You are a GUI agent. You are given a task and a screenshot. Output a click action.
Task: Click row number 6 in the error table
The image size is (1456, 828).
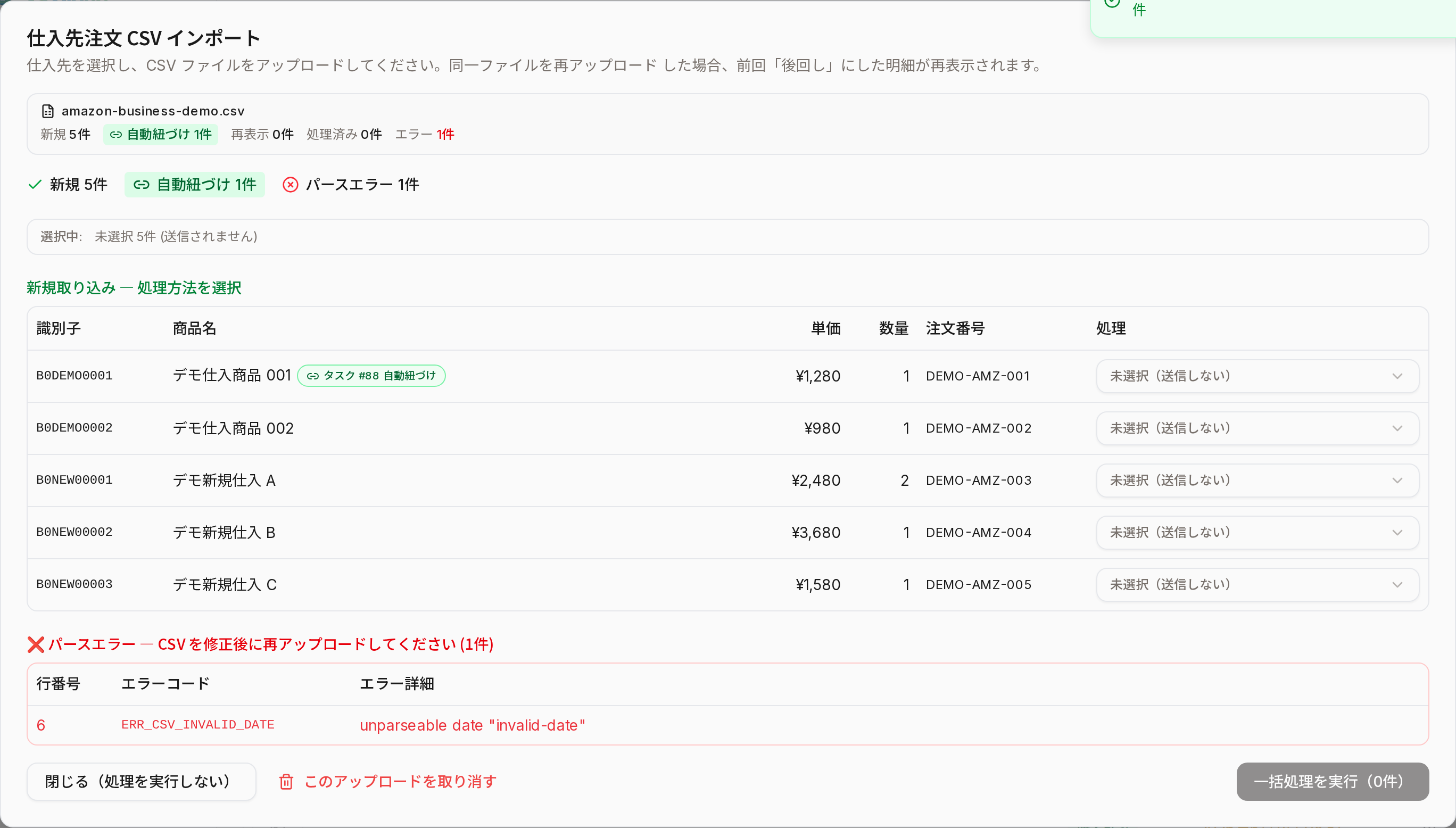pyautogui.click(x=41, y=726)
